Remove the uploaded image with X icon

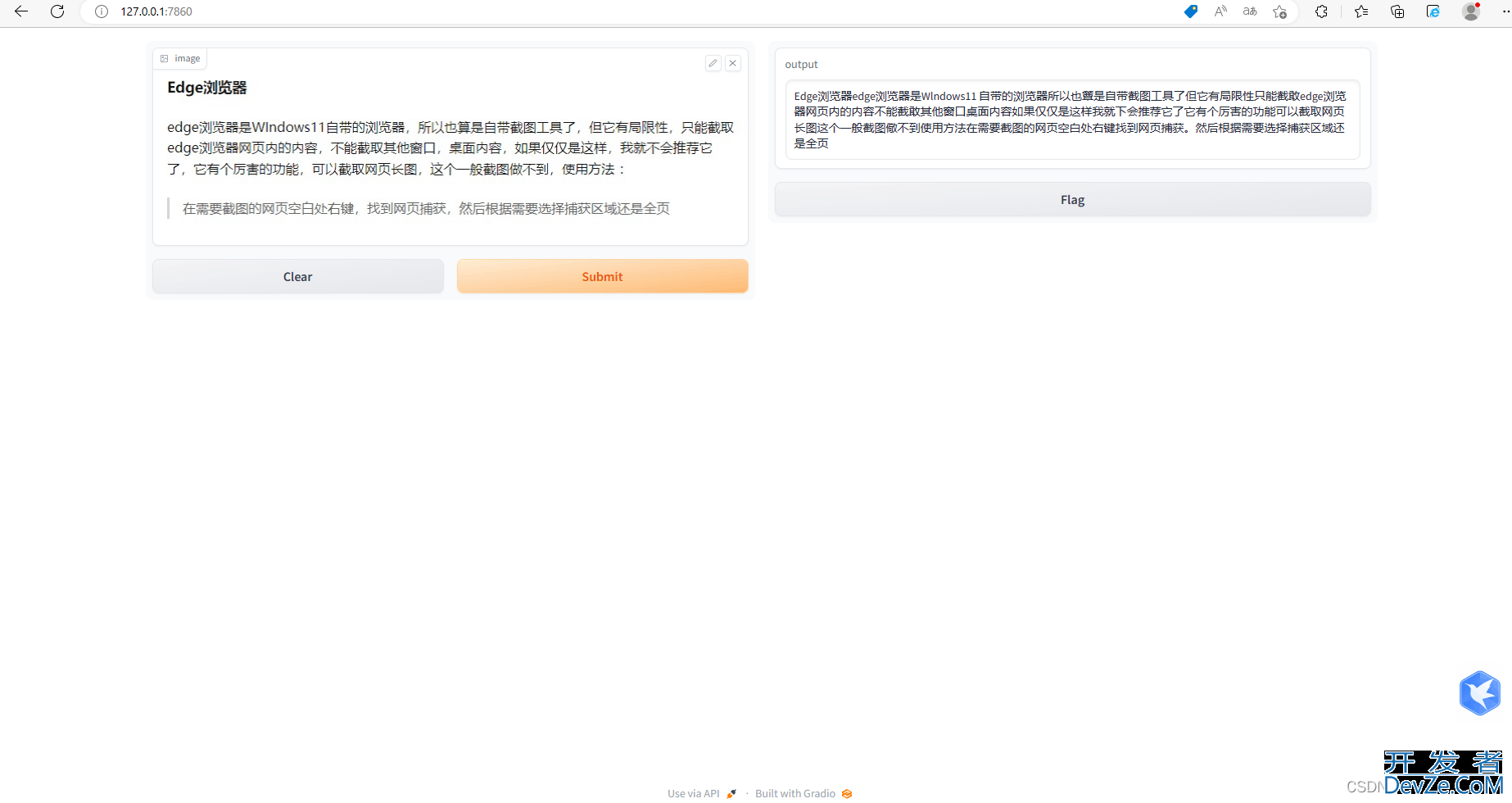(733, 63)
